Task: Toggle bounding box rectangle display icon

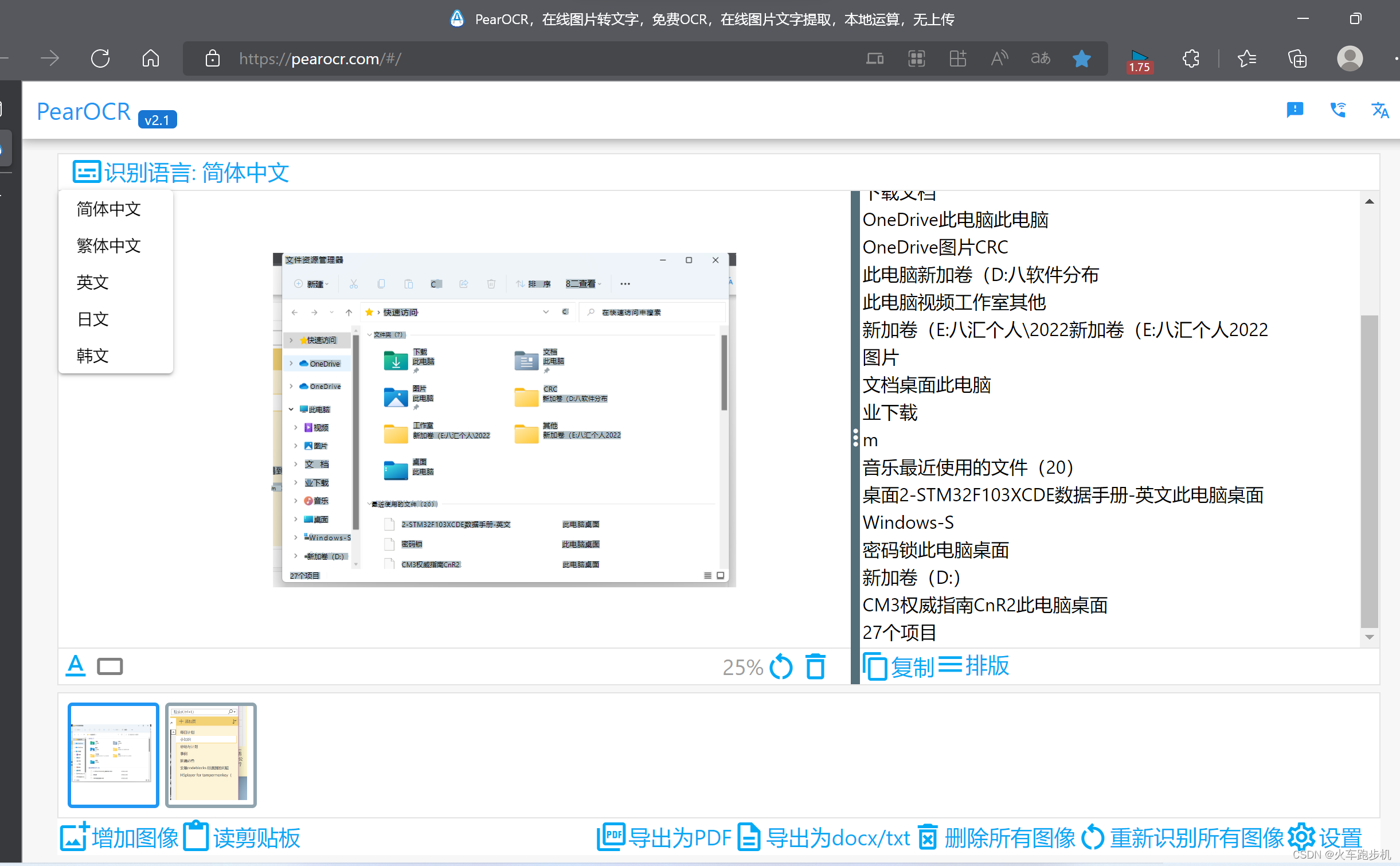Action: (110, 666)
